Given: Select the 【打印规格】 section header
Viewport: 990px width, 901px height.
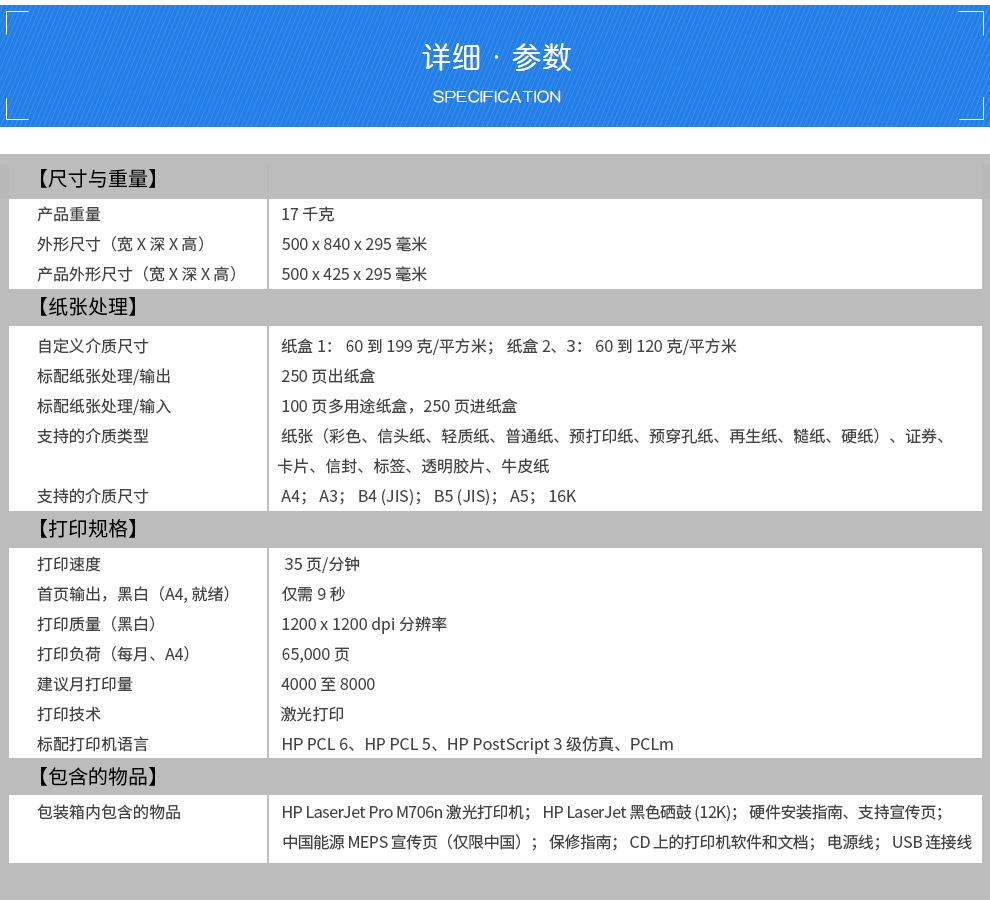Looking at the screenshot, I should (x=88, y=529).
